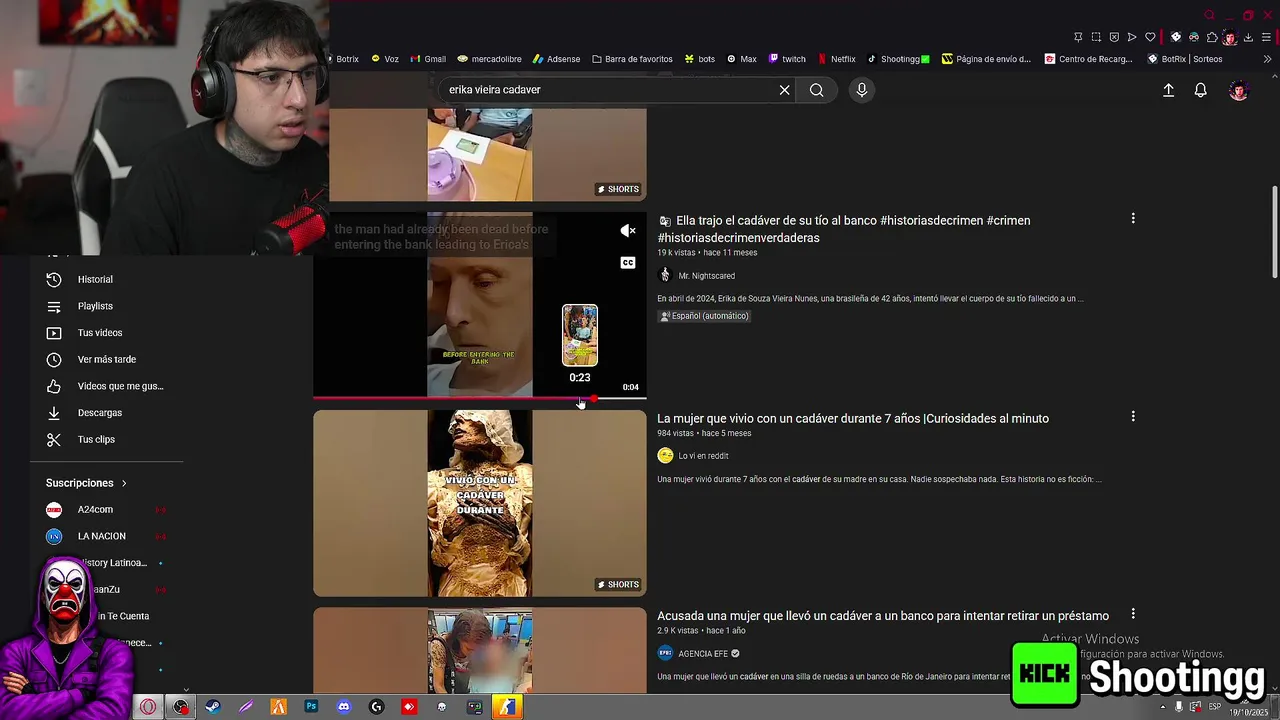
Task: Open Discord from the taskbar
Action: (x=344, y=707)
